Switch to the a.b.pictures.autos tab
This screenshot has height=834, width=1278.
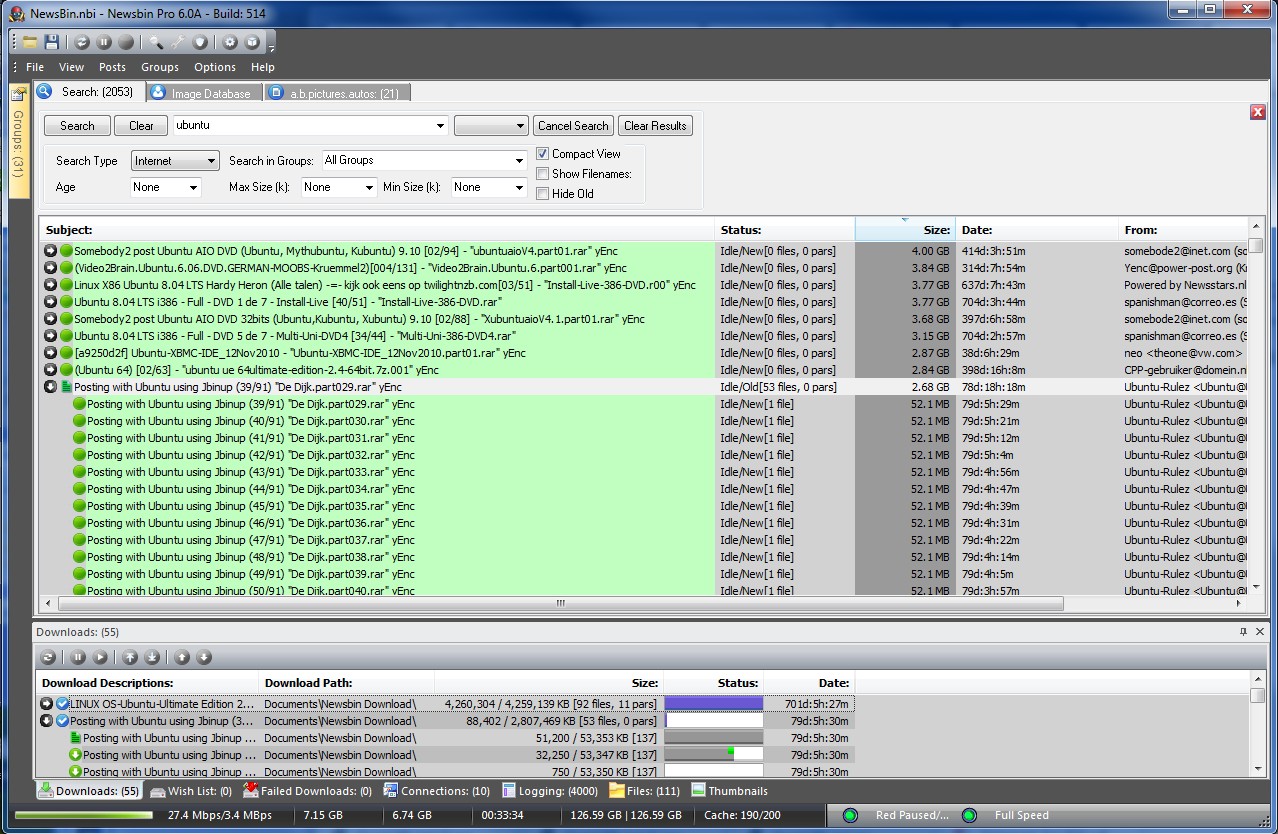(x=337, y=93)
